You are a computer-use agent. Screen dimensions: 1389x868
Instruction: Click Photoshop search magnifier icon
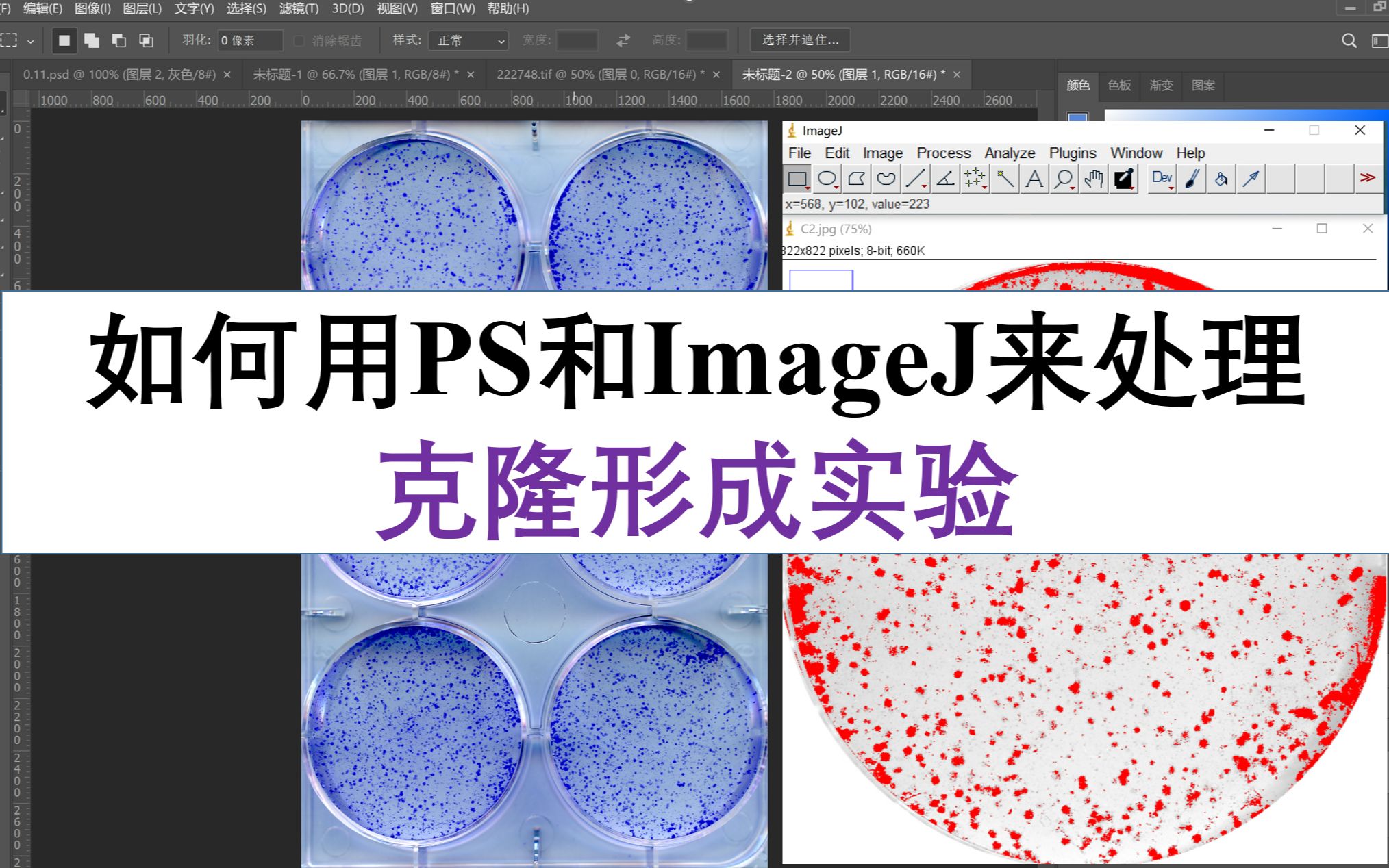click(1349, 40)
